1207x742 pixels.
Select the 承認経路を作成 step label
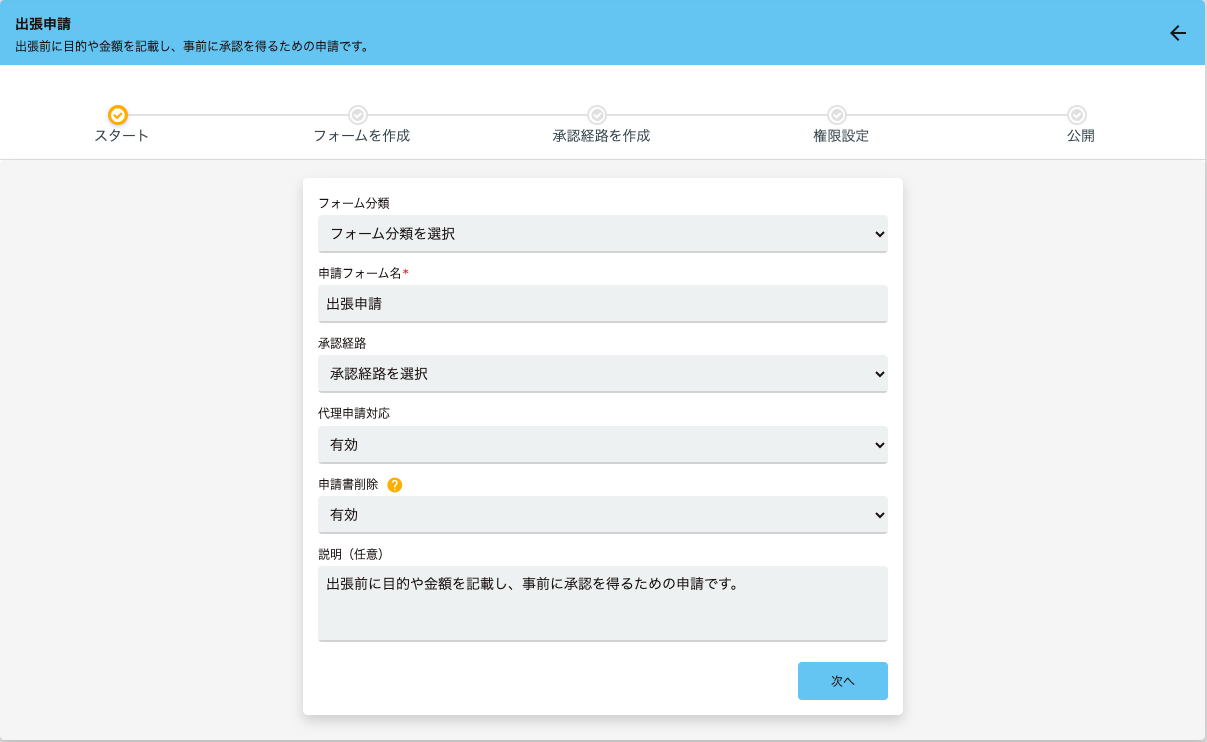[x=601, y=136]
